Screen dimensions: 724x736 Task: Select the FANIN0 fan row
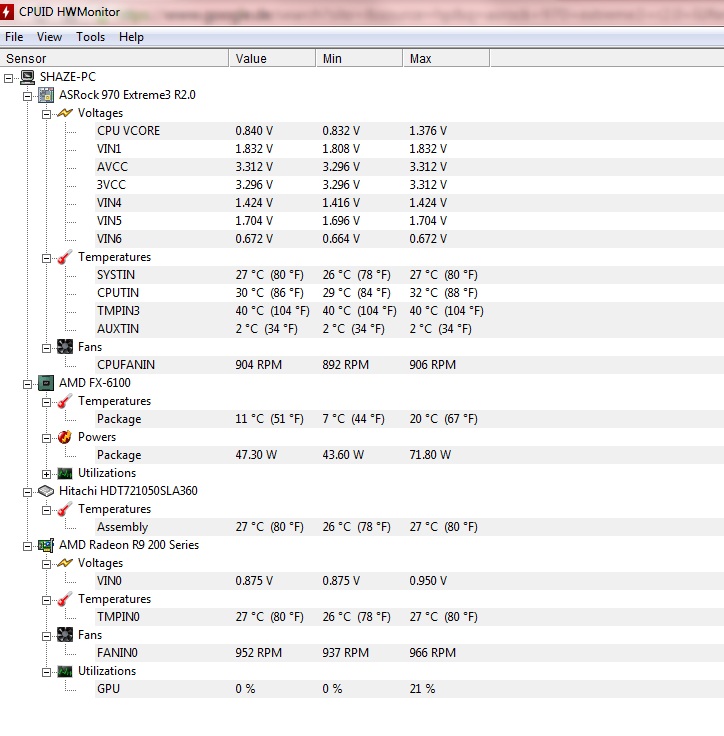coord(409,653)
